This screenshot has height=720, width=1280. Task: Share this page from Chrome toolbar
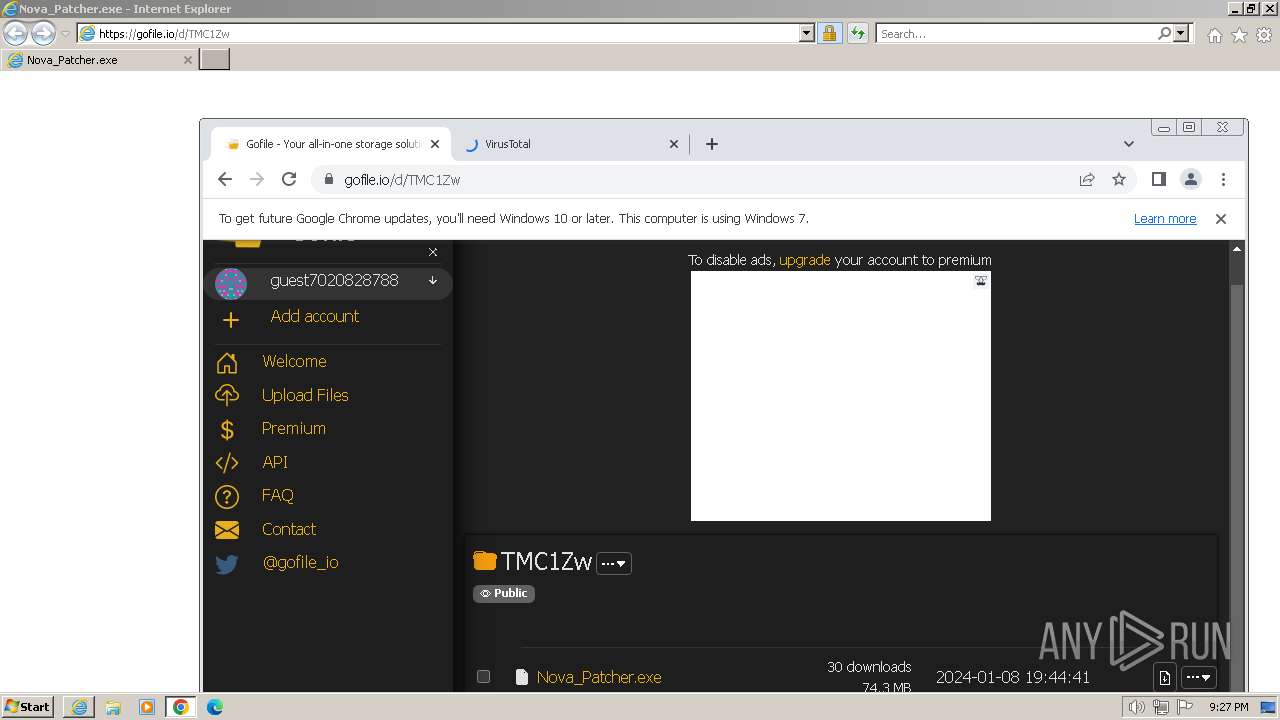[x=1087, y=179]
